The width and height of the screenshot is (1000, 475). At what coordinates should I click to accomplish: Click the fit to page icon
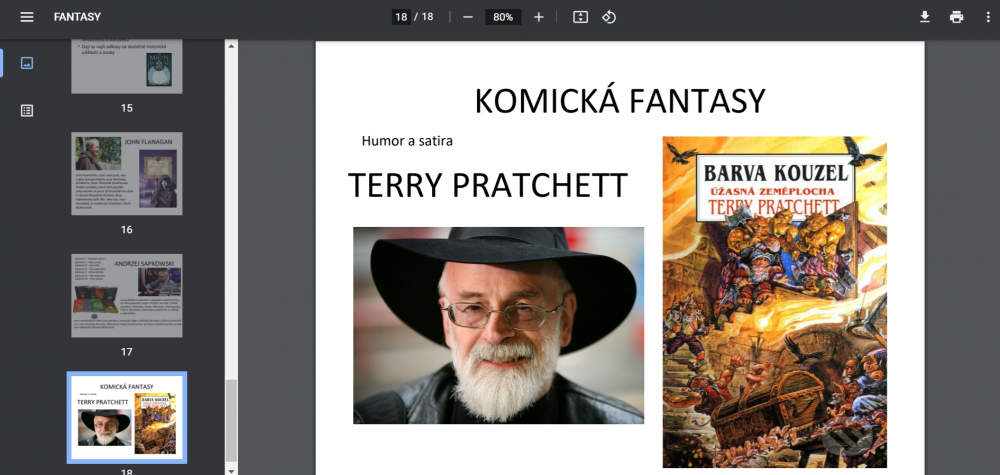pyautogui.click(x=580, y=17)
